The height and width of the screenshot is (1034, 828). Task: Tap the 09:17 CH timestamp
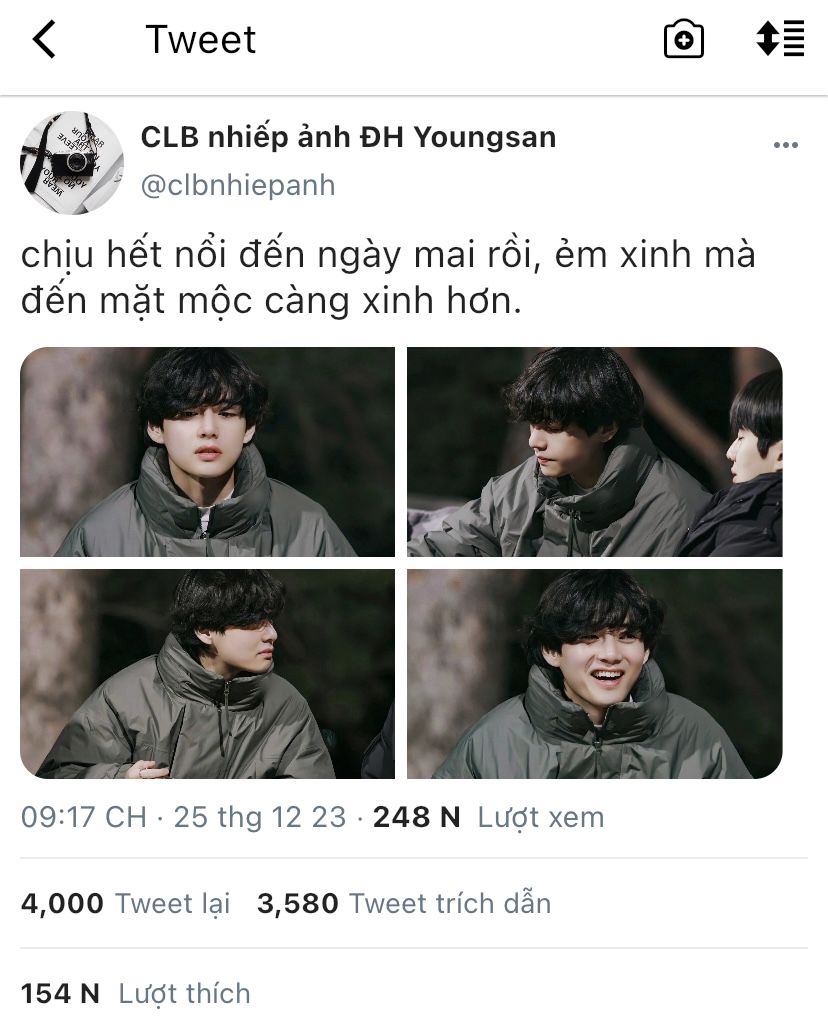coord(84,818)
